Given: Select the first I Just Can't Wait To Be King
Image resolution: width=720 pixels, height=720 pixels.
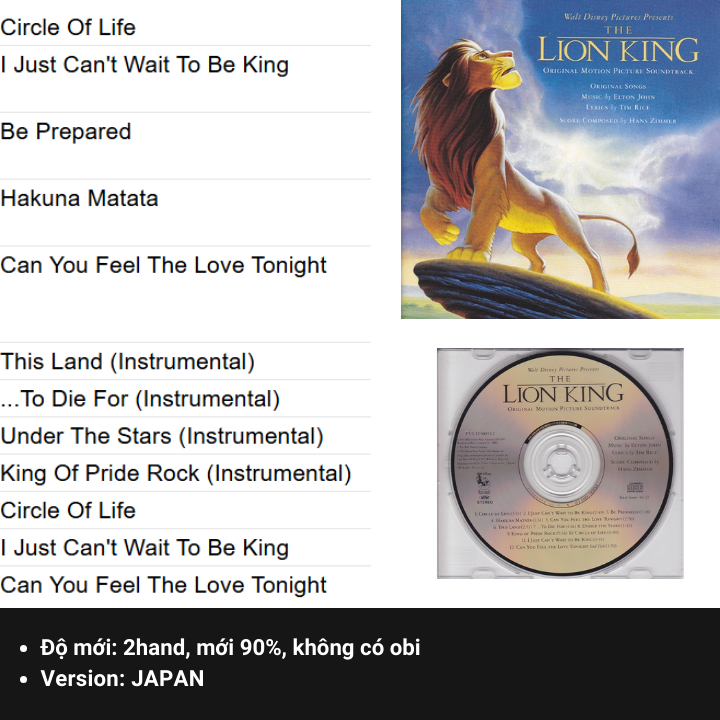Looking at the screenshot, I should [x=144, y=64].
